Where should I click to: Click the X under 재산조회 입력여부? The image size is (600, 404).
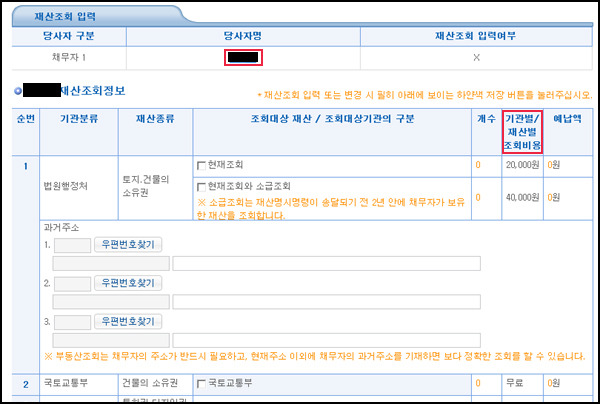[x=476, y=58]
